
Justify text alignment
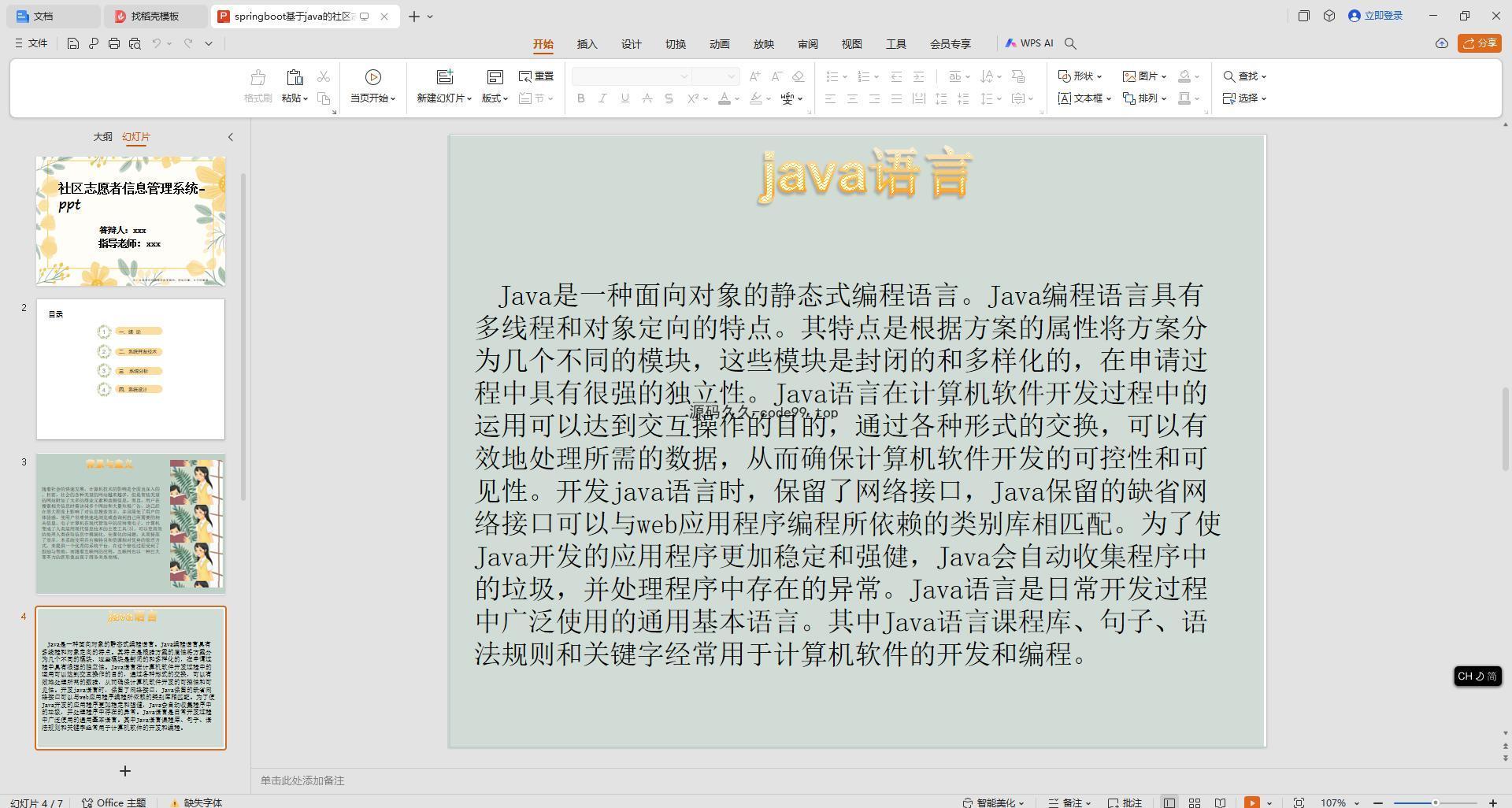tap(896, 98)
